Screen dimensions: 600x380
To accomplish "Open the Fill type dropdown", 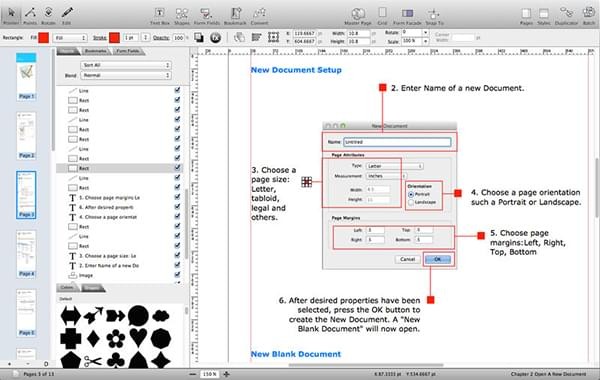I will 70,38.
